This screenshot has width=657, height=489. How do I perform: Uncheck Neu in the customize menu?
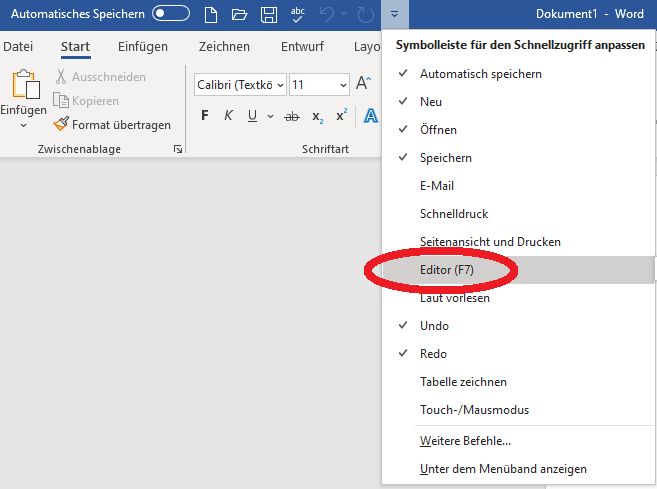click(x=518, y=102)
